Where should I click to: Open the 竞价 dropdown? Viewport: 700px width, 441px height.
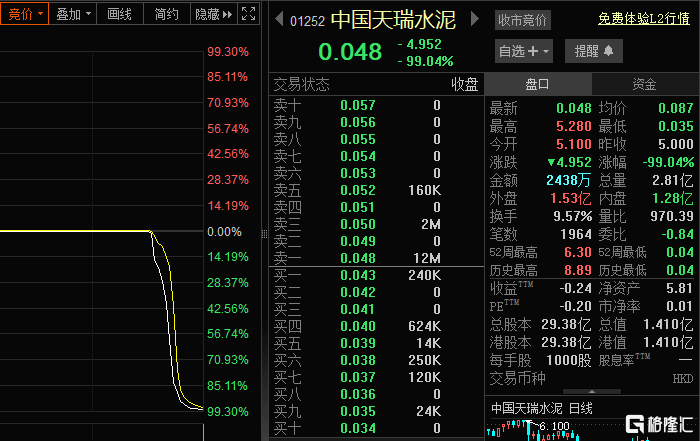pyautogui.click(x=24, y=14)
